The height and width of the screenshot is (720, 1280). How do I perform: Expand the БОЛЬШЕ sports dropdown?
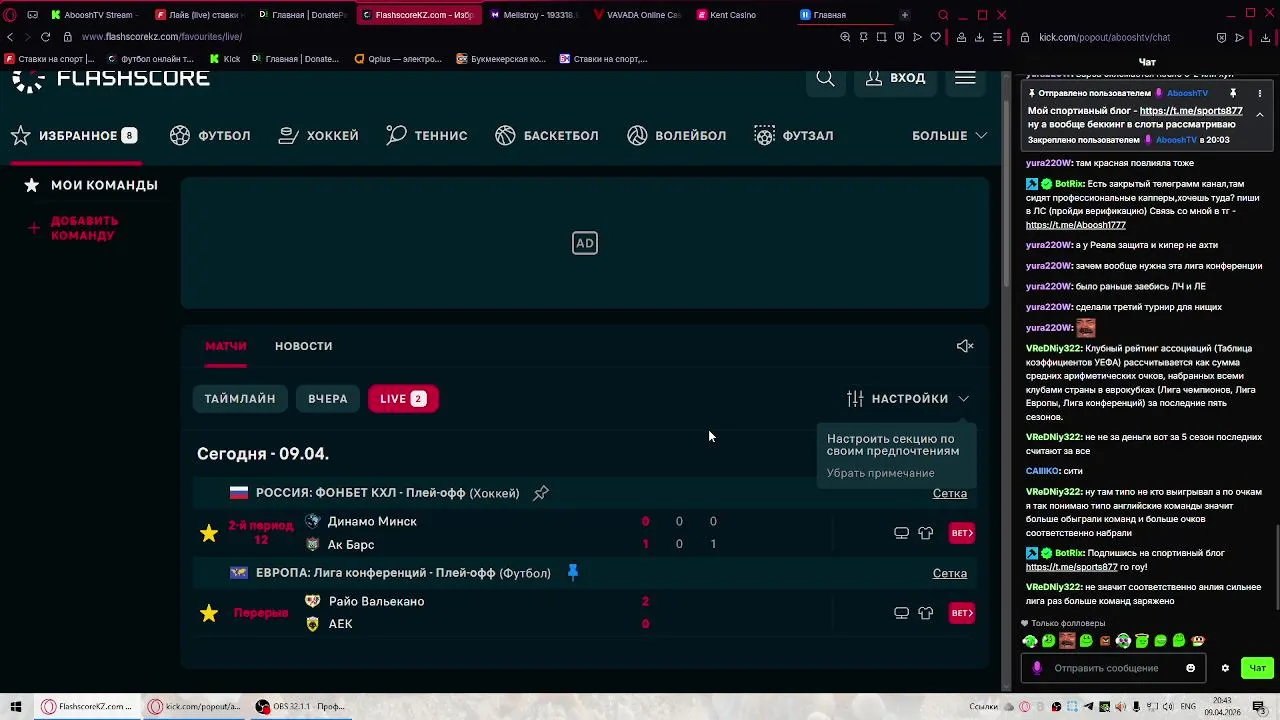pyautogui.click(x=949, y=135)
